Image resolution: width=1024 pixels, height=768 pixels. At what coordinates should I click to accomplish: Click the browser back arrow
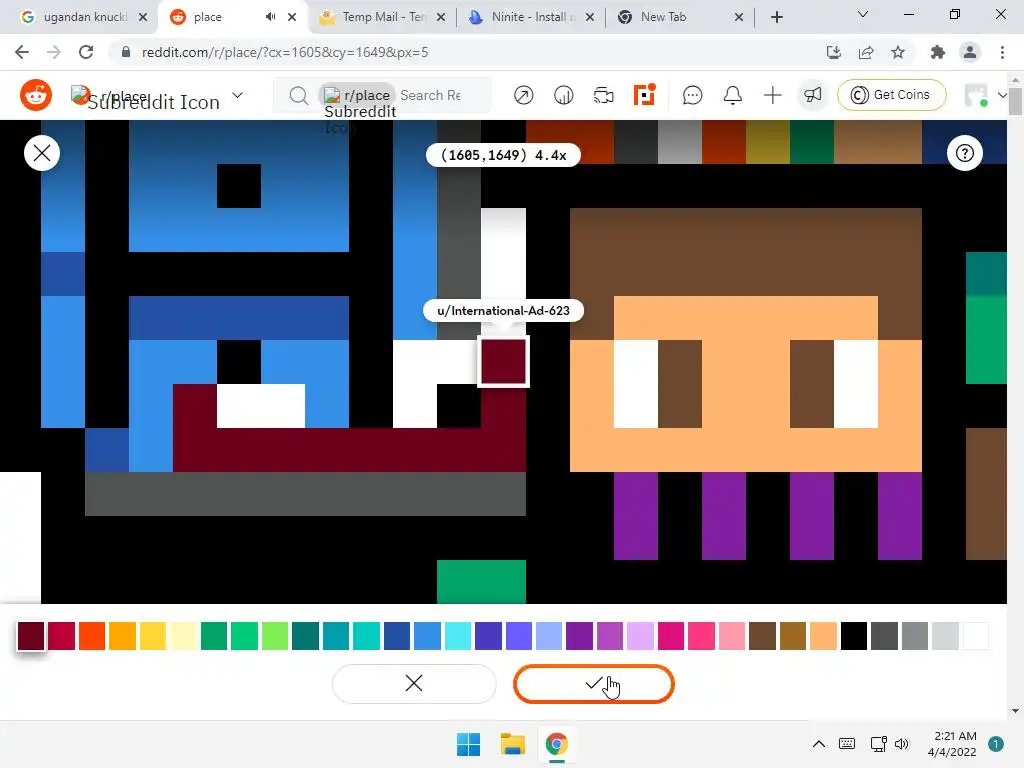pyautogui.click(x=22, y=52)
